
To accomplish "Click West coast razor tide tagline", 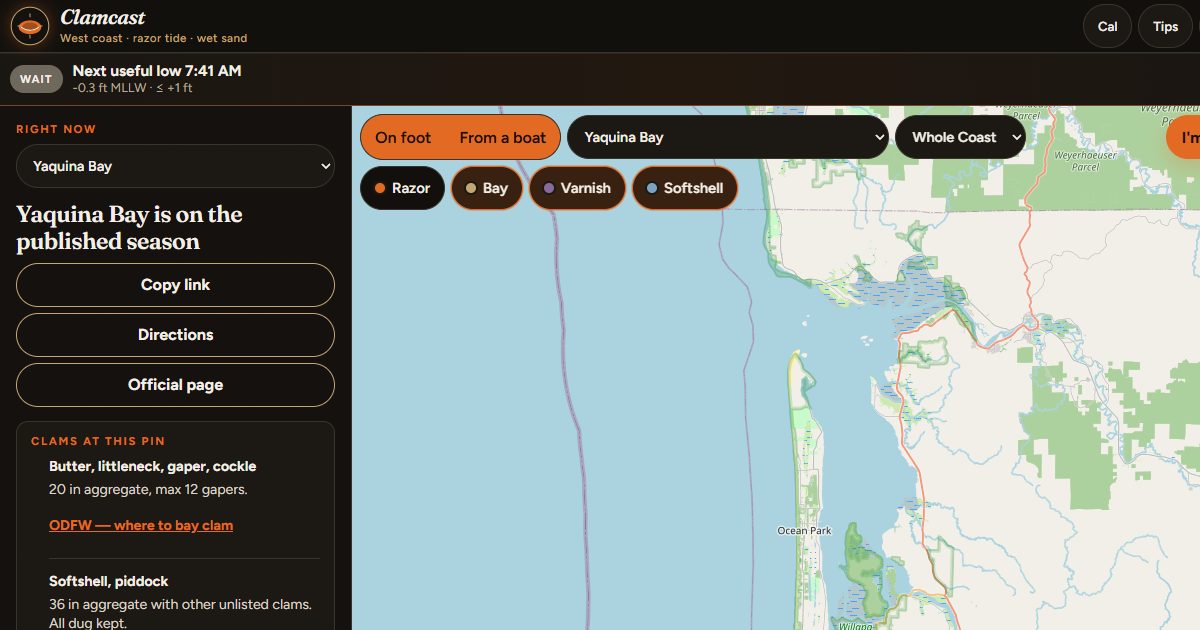I will click(x=153, y=38).
